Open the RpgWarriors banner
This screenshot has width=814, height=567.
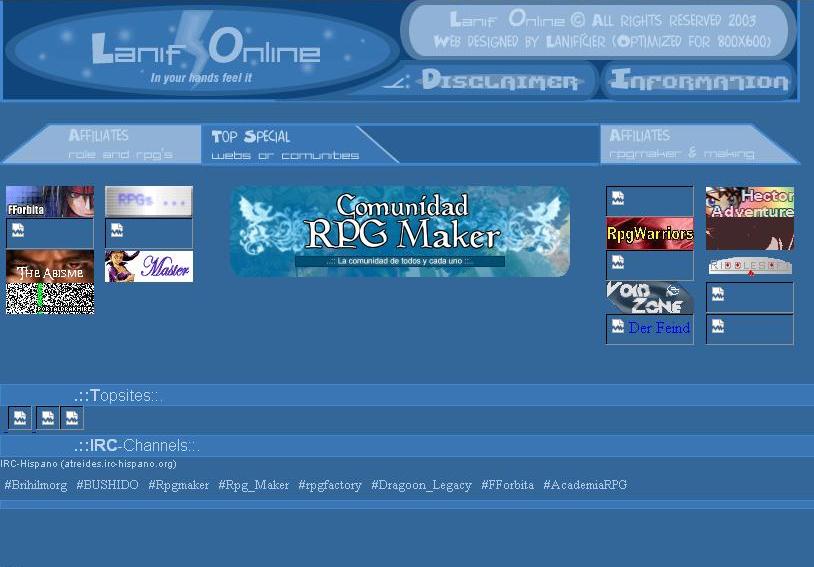(650, 234)
